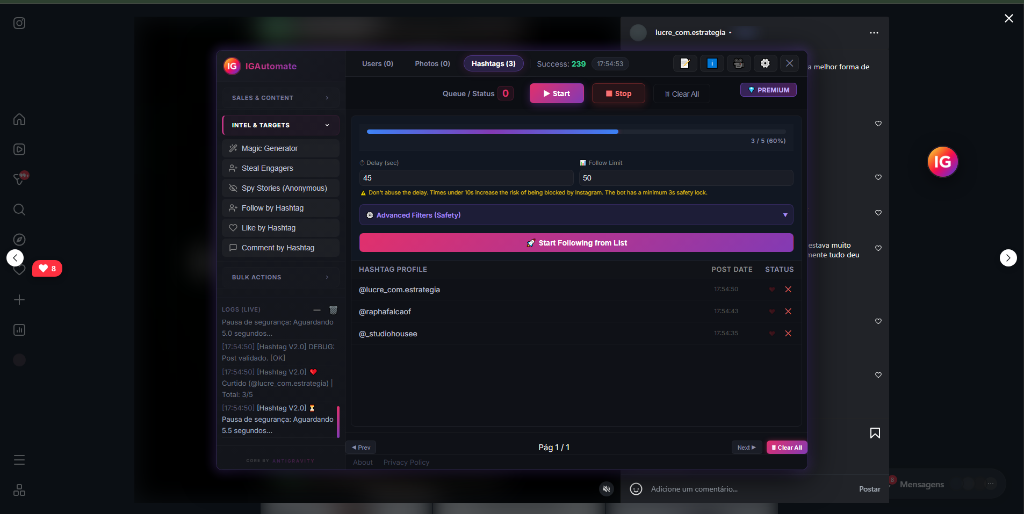Open emoji picker in comment box

click(636, 489)
